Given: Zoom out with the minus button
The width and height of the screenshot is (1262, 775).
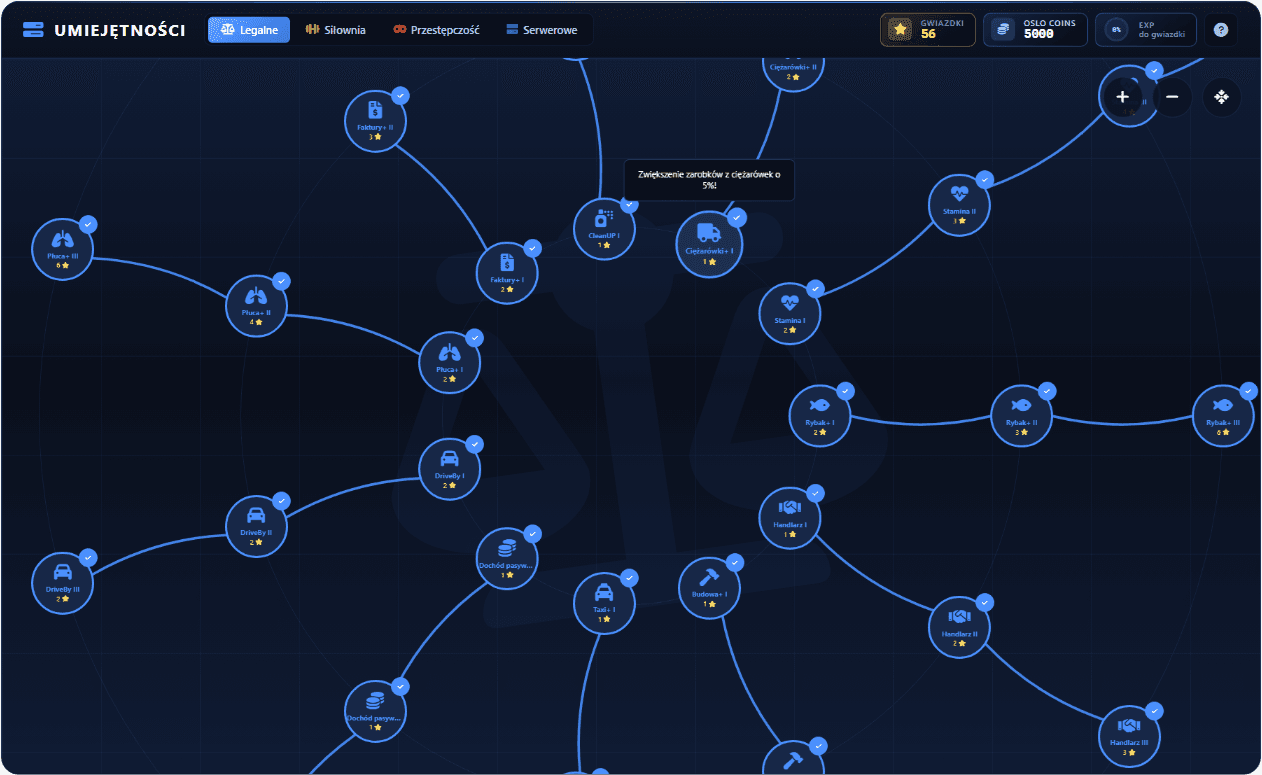Looking at the screenshot, I should coord(1172,97).
